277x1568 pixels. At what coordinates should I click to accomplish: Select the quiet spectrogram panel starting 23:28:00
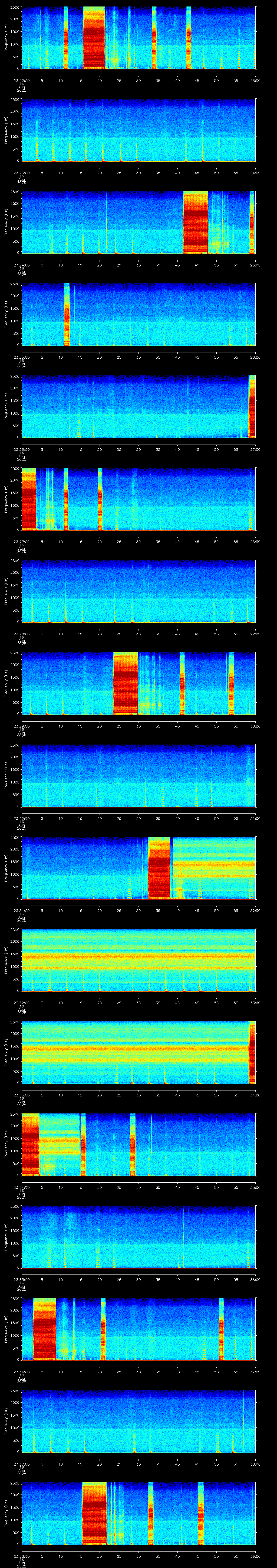click(x=138, y=591)
